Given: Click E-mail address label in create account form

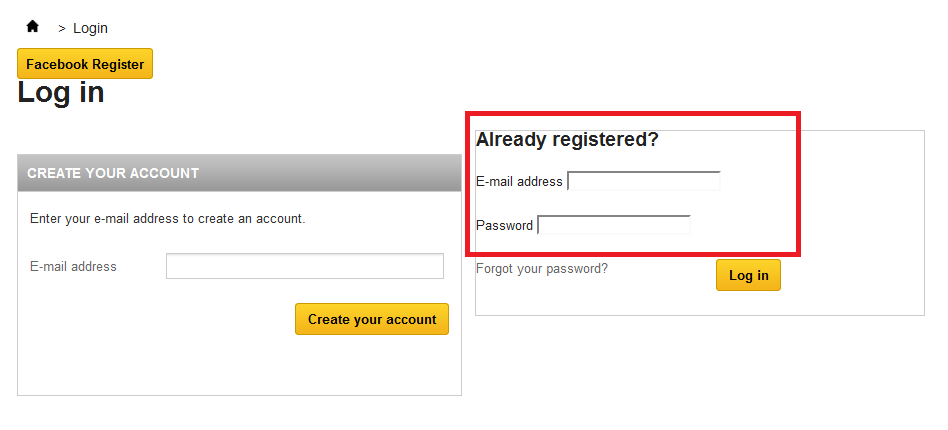Looking at the screenshot, I should pos(73,267).
